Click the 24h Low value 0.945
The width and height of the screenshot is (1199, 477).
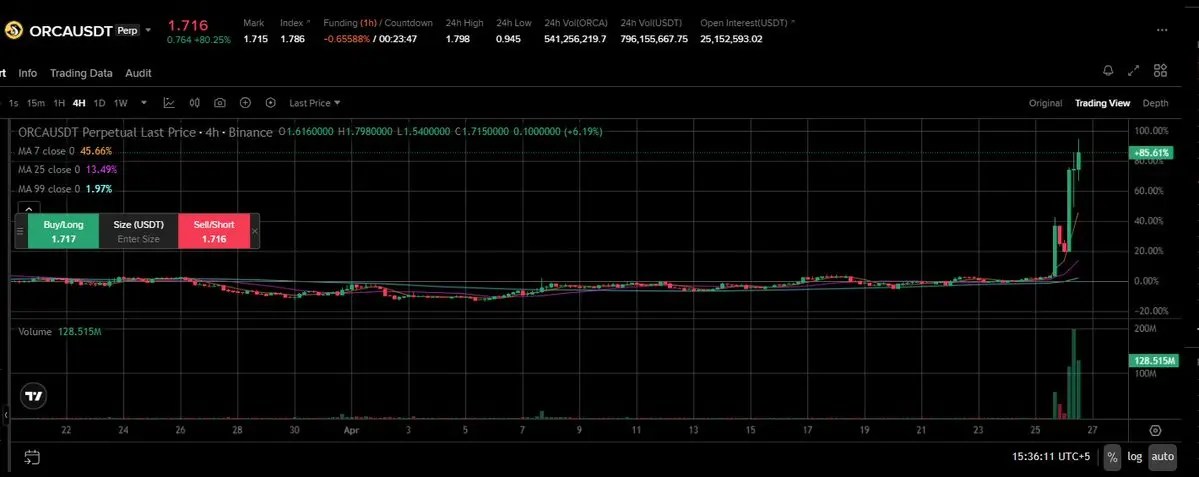coord(508,39)
